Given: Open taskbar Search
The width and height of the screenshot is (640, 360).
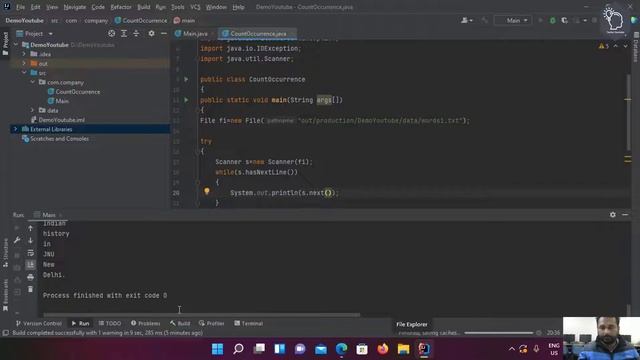Looking at the screenshot, I should [x=238, y=349].
